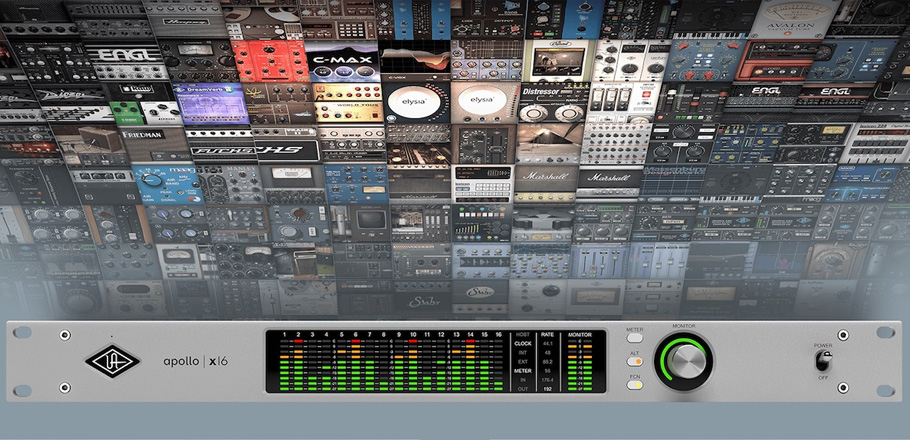Click the 44.1 sample rate indicator
This screenshot has width=910, height=440.
[547, 344]
